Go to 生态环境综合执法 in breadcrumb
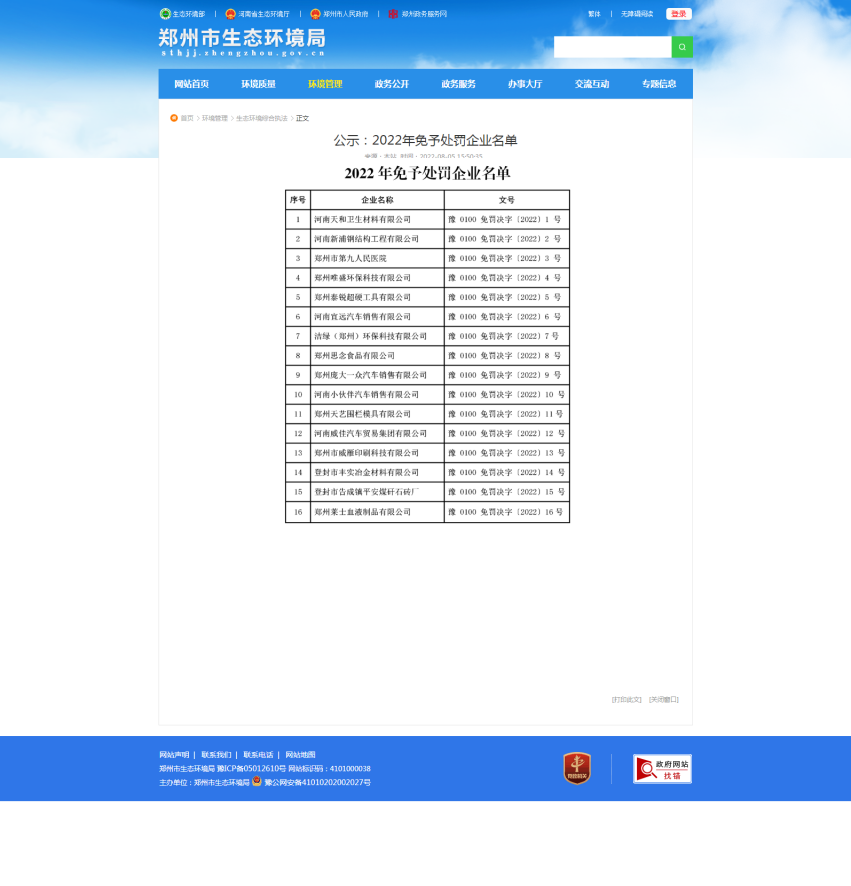The height and width of the screenshot is (886, 851). [262, 118]
